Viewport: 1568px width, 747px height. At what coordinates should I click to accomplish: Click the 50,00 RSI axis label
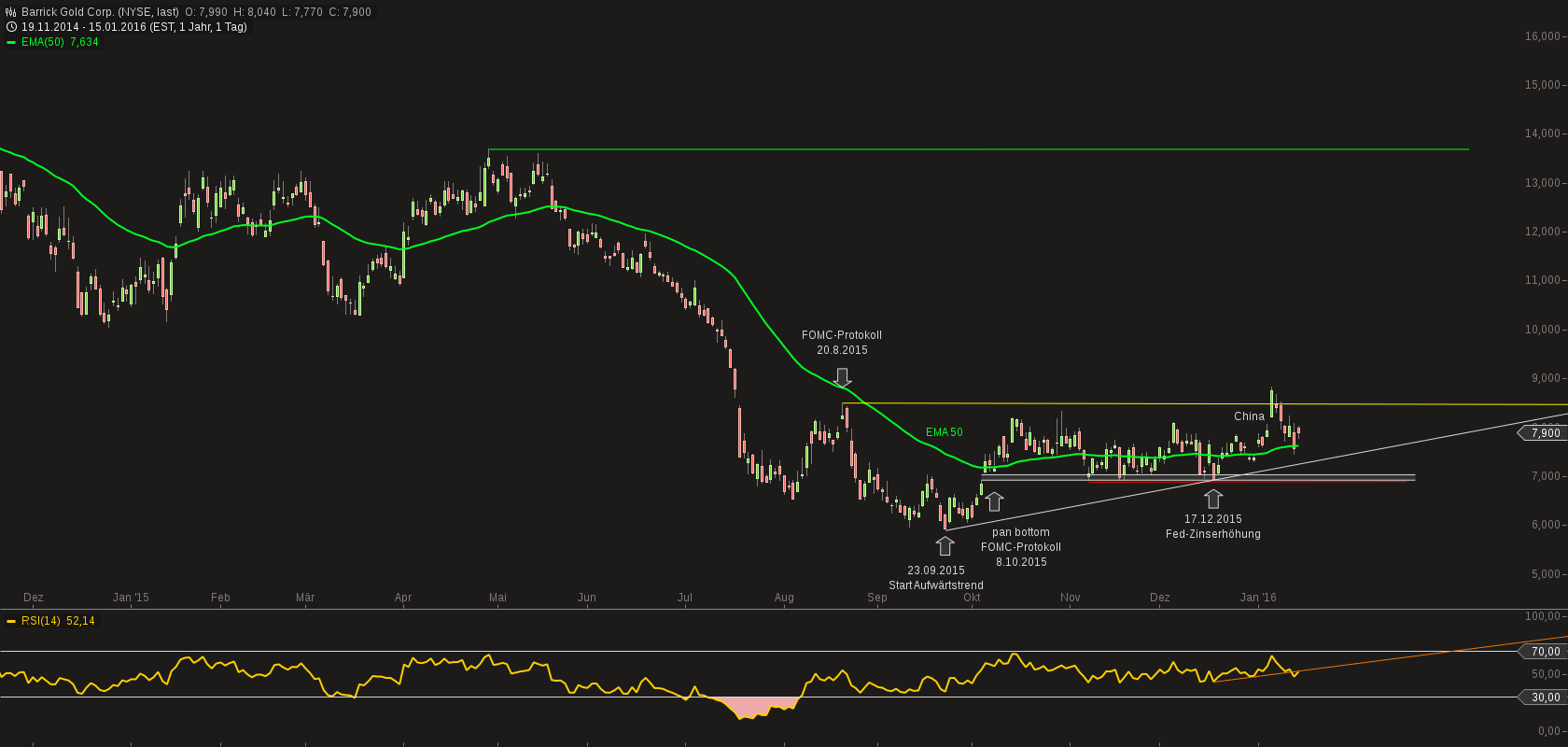[1545, 674]
